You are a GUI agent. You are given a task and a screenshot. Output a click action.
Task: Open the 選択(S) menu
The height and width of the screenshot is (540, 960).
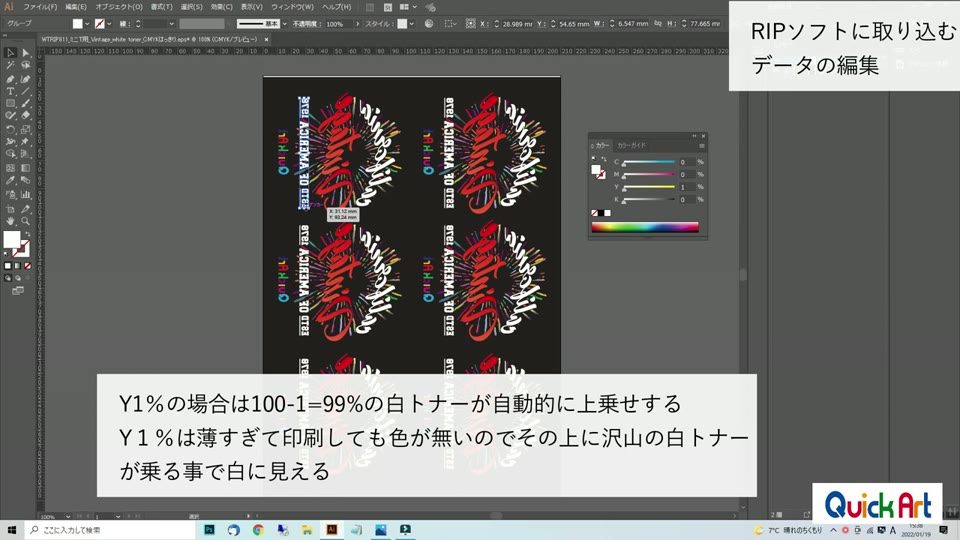tap(192, 7)
